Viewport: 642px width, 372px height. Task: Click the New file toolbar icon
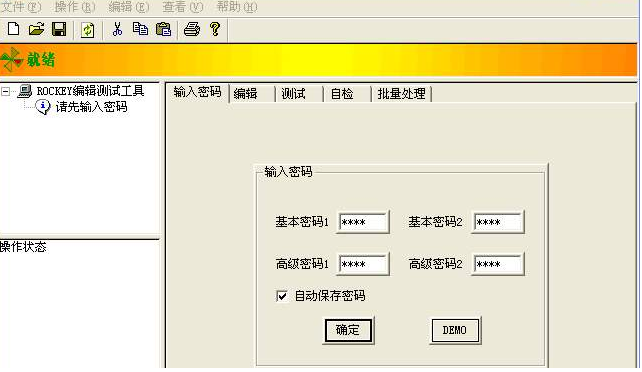(x=14, y=29)
